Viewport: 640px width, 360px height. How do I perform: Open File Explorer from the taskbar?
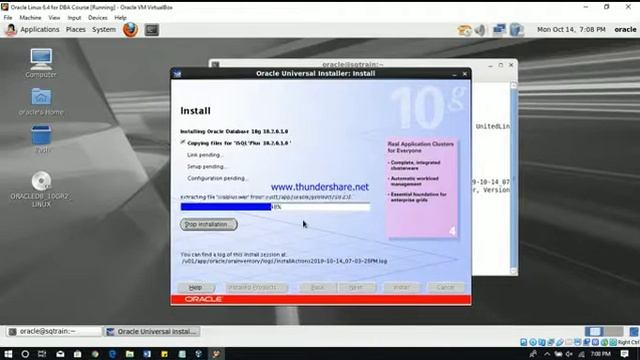pos(130,354)
